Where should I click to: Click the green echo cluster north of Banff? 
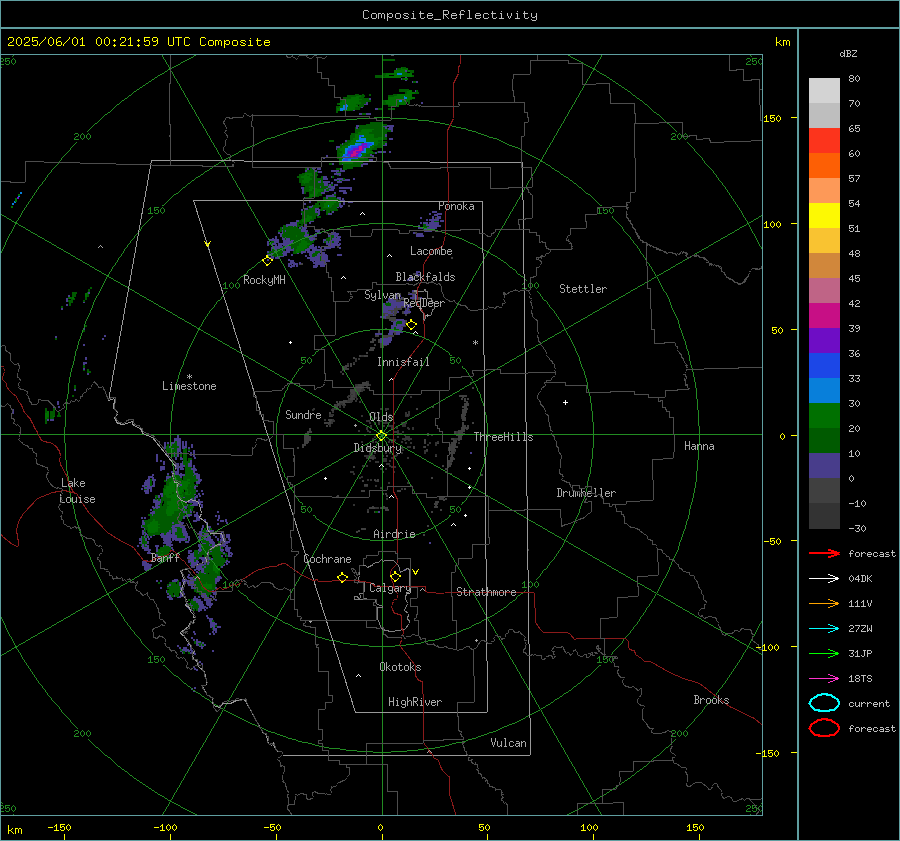172,502
